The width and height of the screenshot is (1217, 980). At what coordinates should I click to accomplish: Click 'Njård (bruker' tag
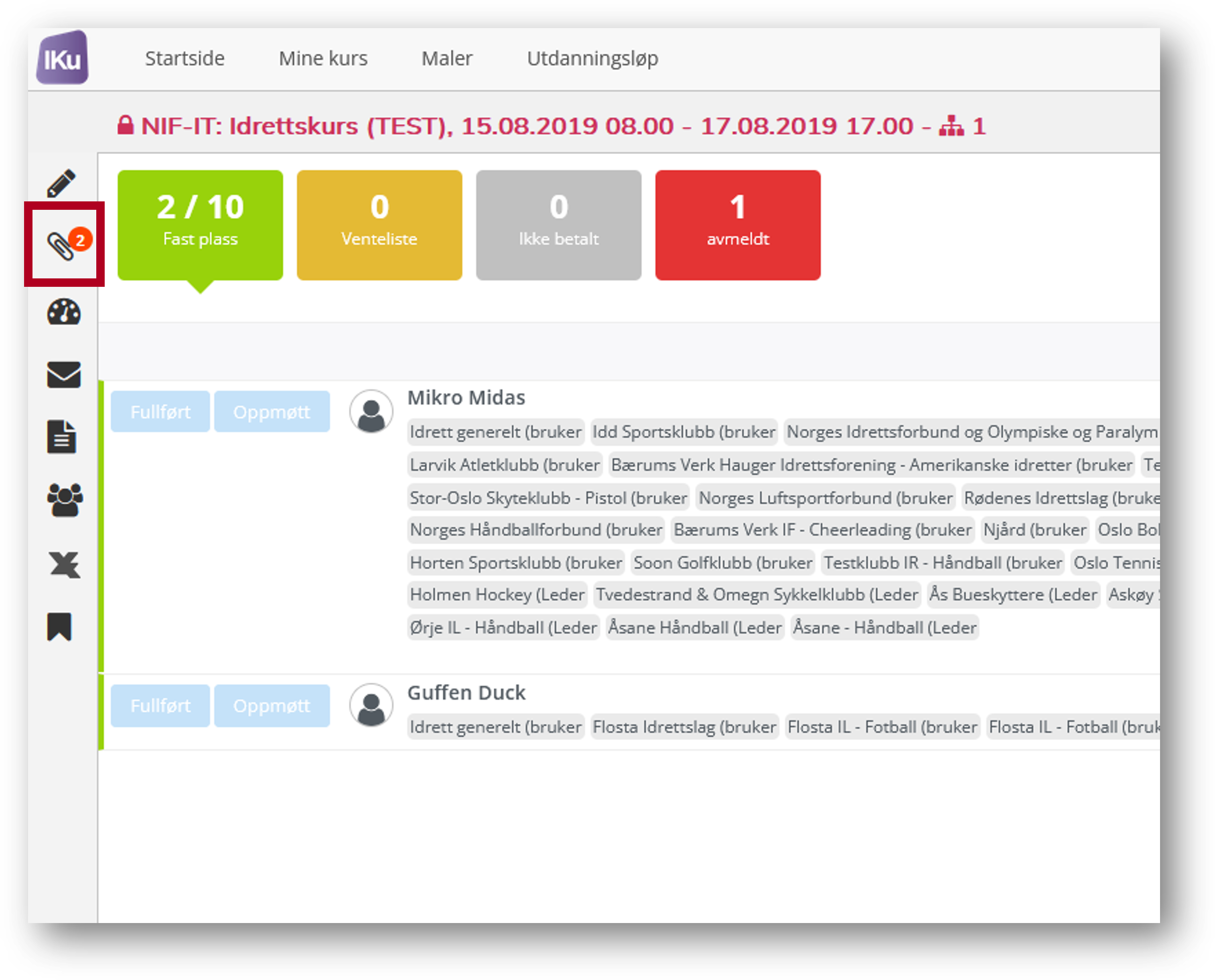pyautogui.click(x=1035, y=530)
